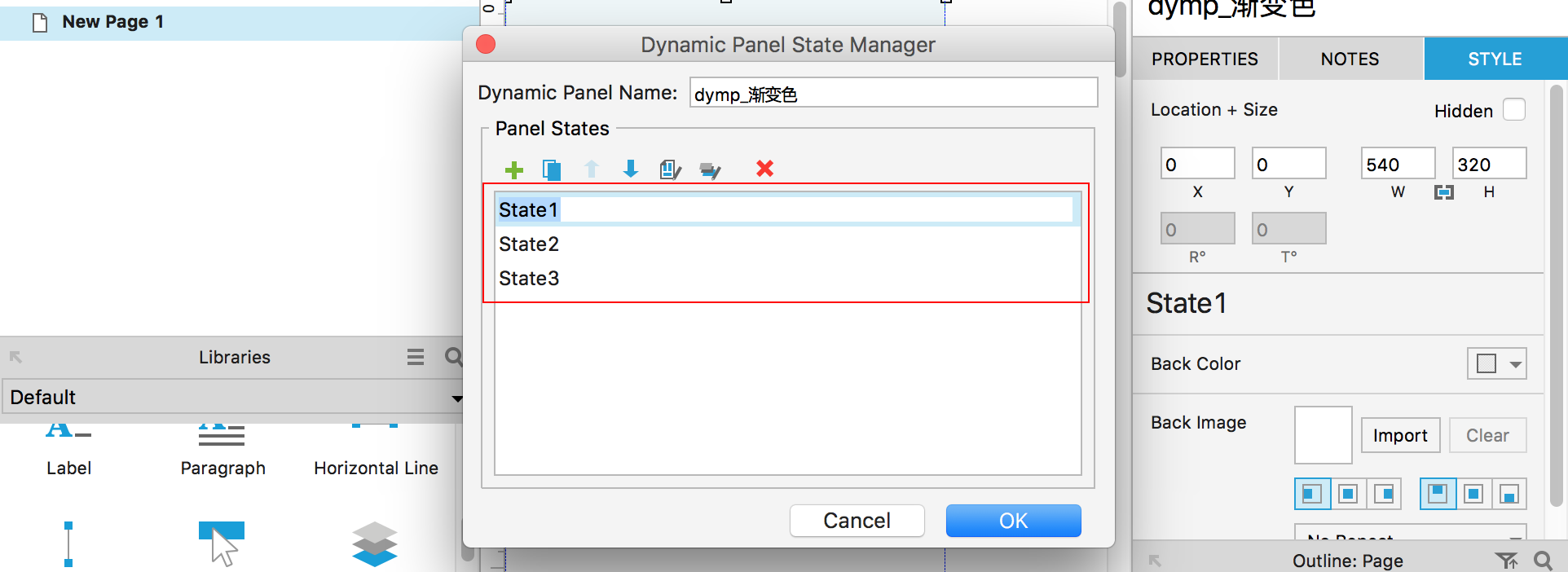Delete the selected state with red X
1568x572 pixels.
tap(764, 169)
